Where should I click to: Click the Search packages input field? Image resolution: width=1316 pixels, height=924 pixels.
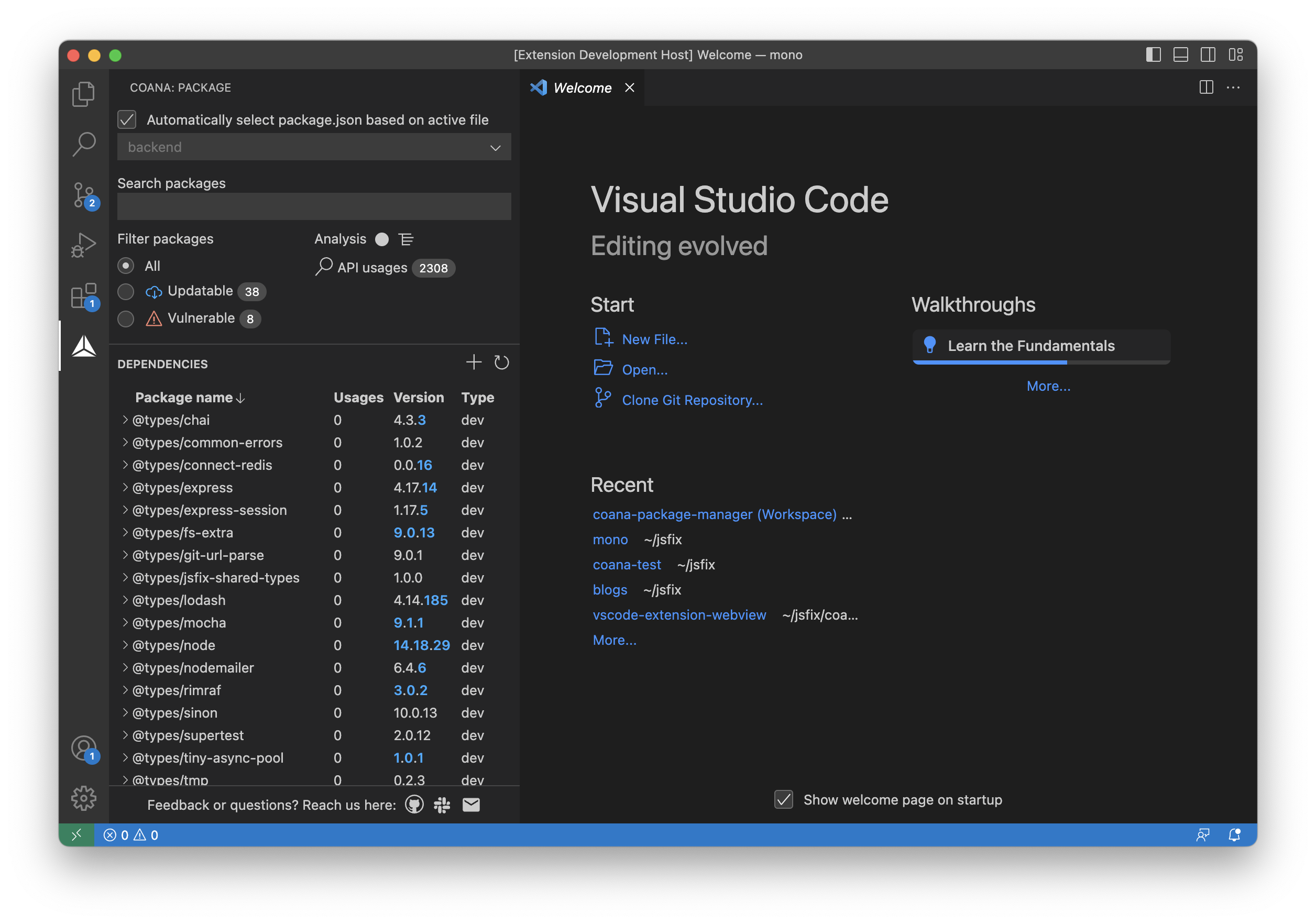click(314, 206)
